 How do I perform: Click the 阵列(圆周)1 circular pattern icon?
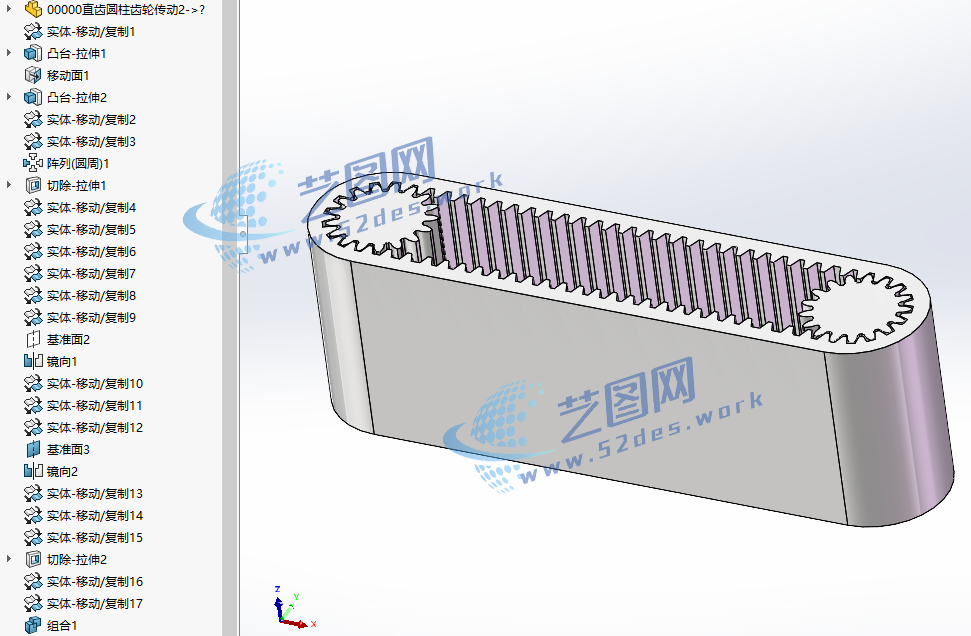(33, 163)
